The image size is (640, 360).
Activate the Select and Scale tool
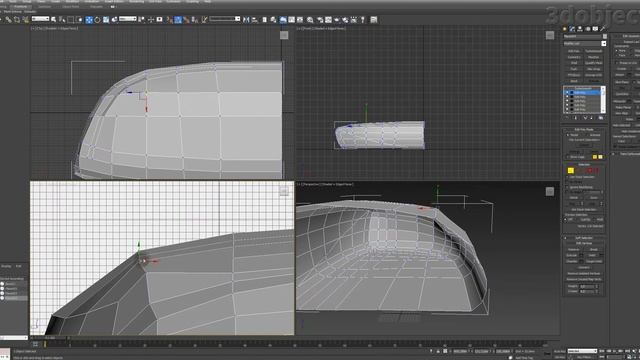[x=106, y=20]
